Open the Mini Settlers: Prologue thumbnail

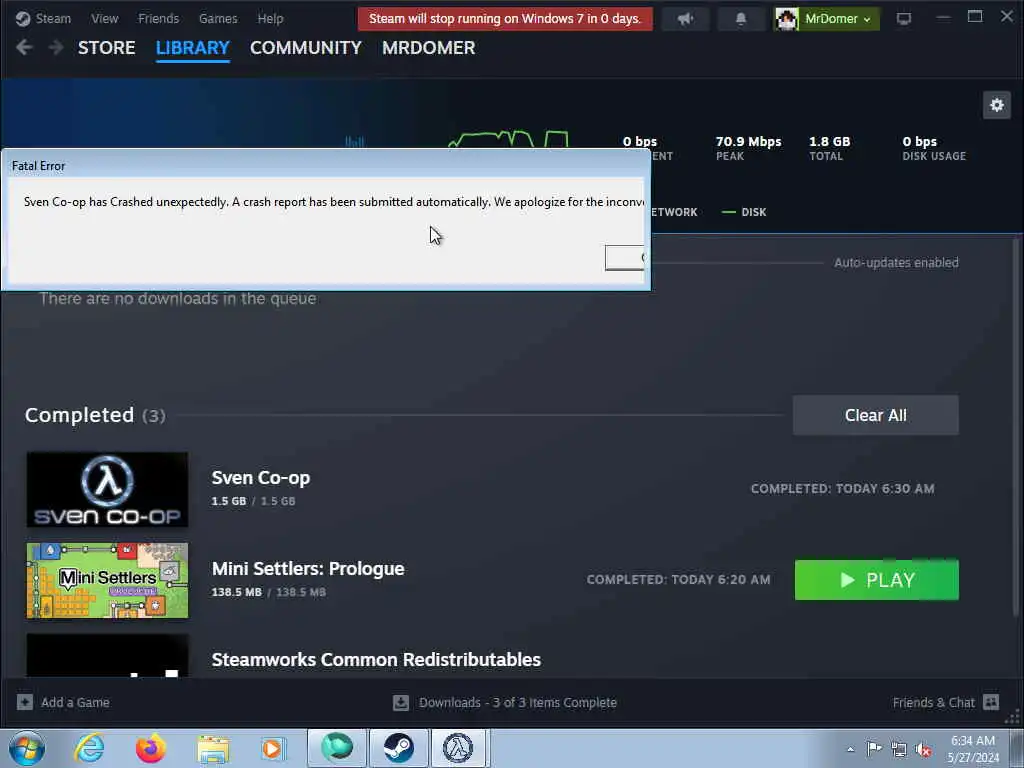tap(107, 580)
